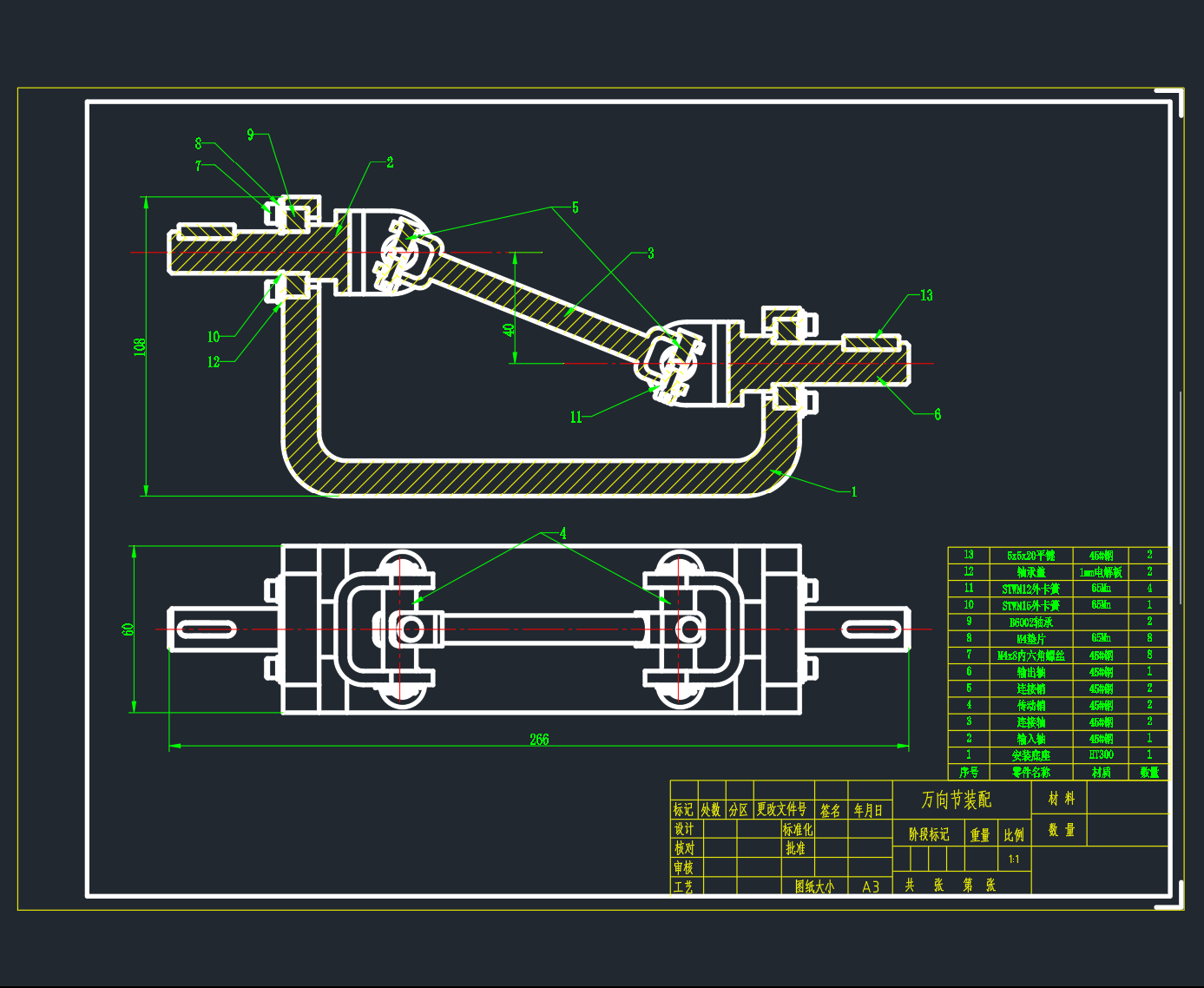
Task: Select header cell '材质' in parts list
Action: [x=1102, y=772]
